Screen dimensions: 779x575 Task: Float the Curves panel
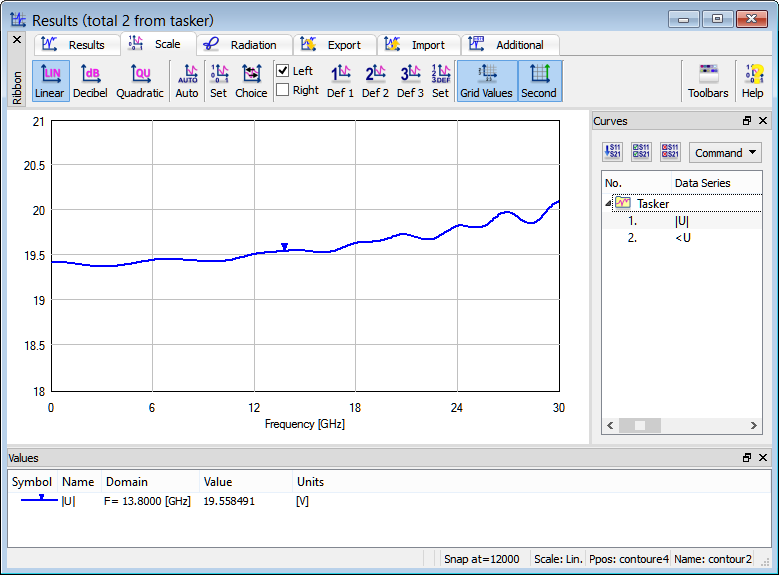(747, 121)
